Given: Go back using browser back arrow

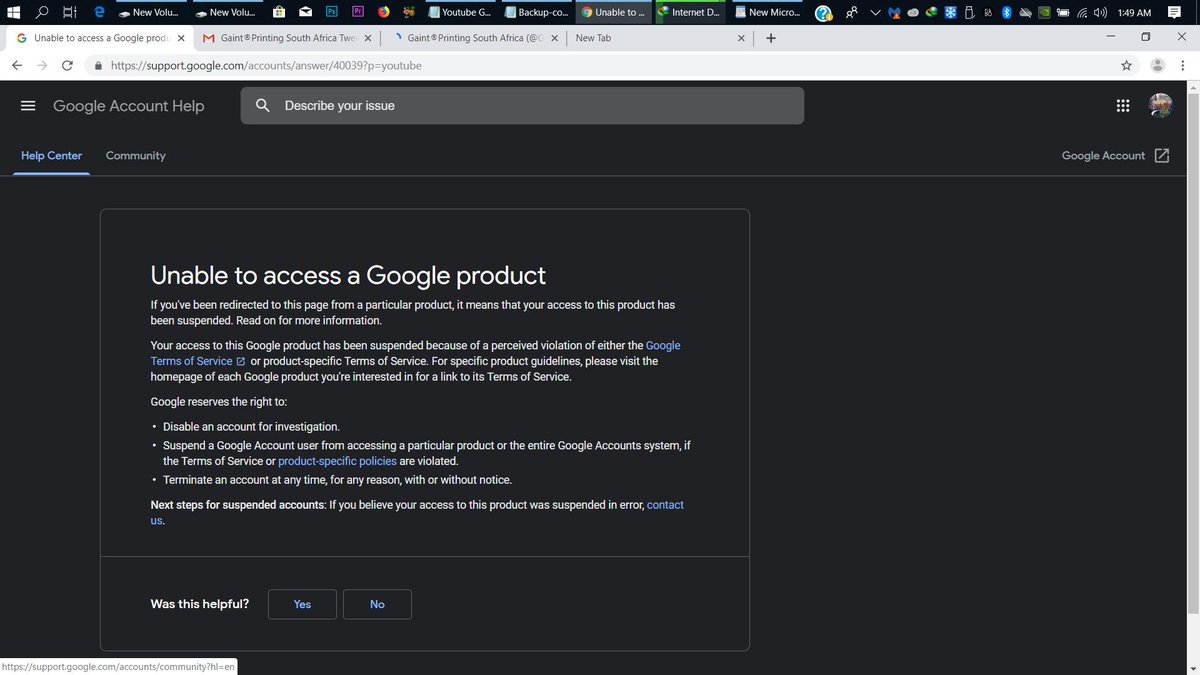Looking at the screenshot, I should click(16, 65).
